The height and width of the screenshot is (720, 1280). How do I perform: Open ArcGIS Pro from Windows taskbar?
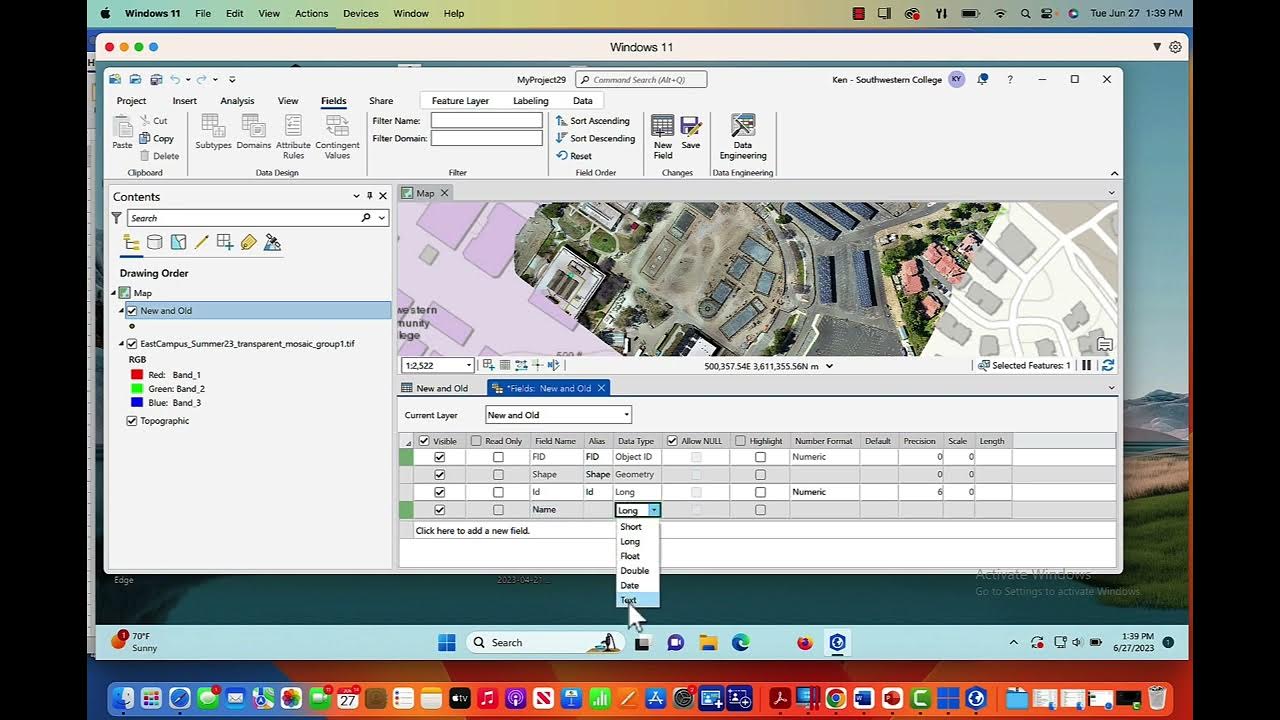(x=838, y=643)
